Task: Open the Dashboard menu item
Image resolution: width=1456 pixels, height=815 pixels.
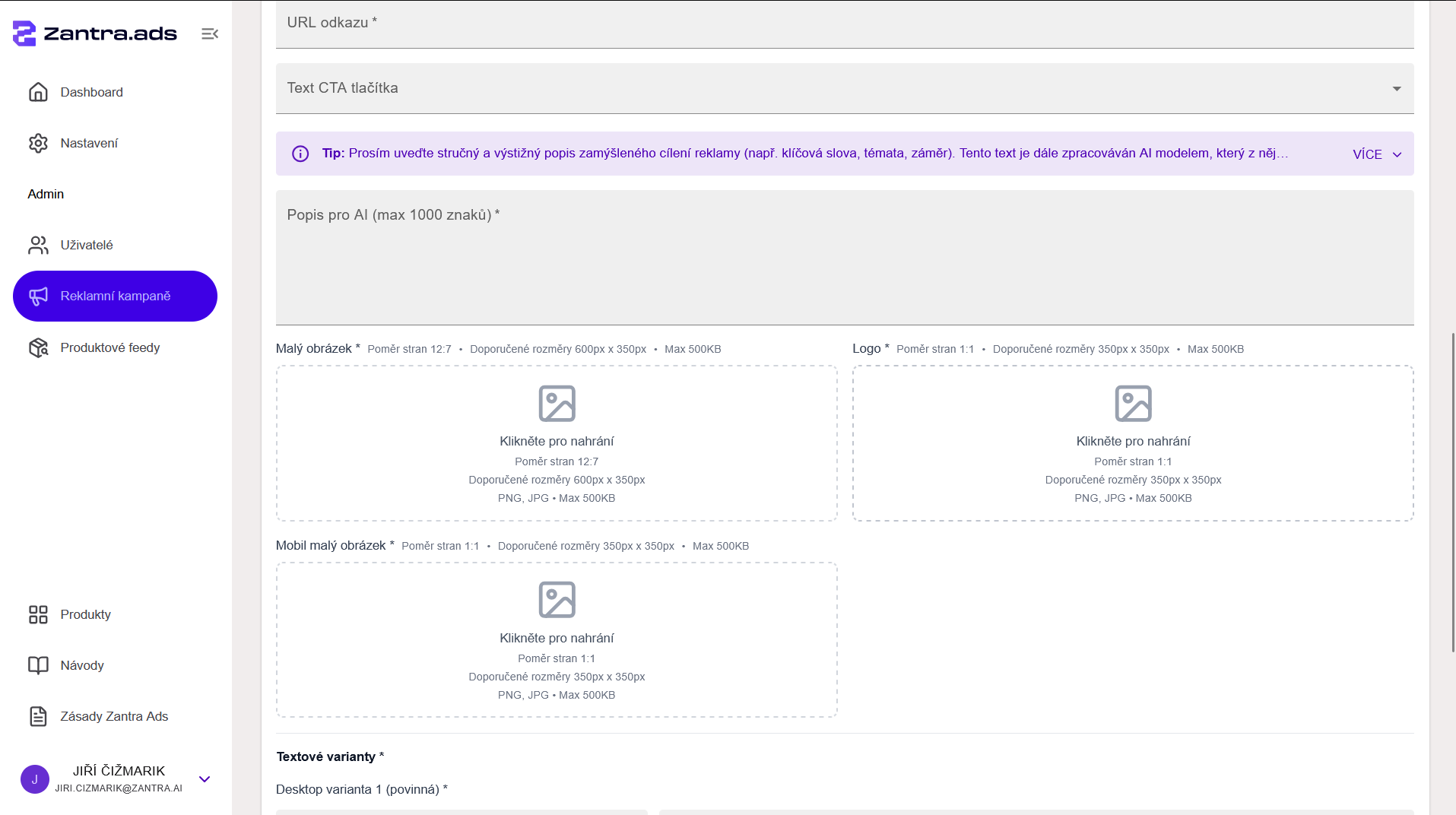Action: [115, 92]
